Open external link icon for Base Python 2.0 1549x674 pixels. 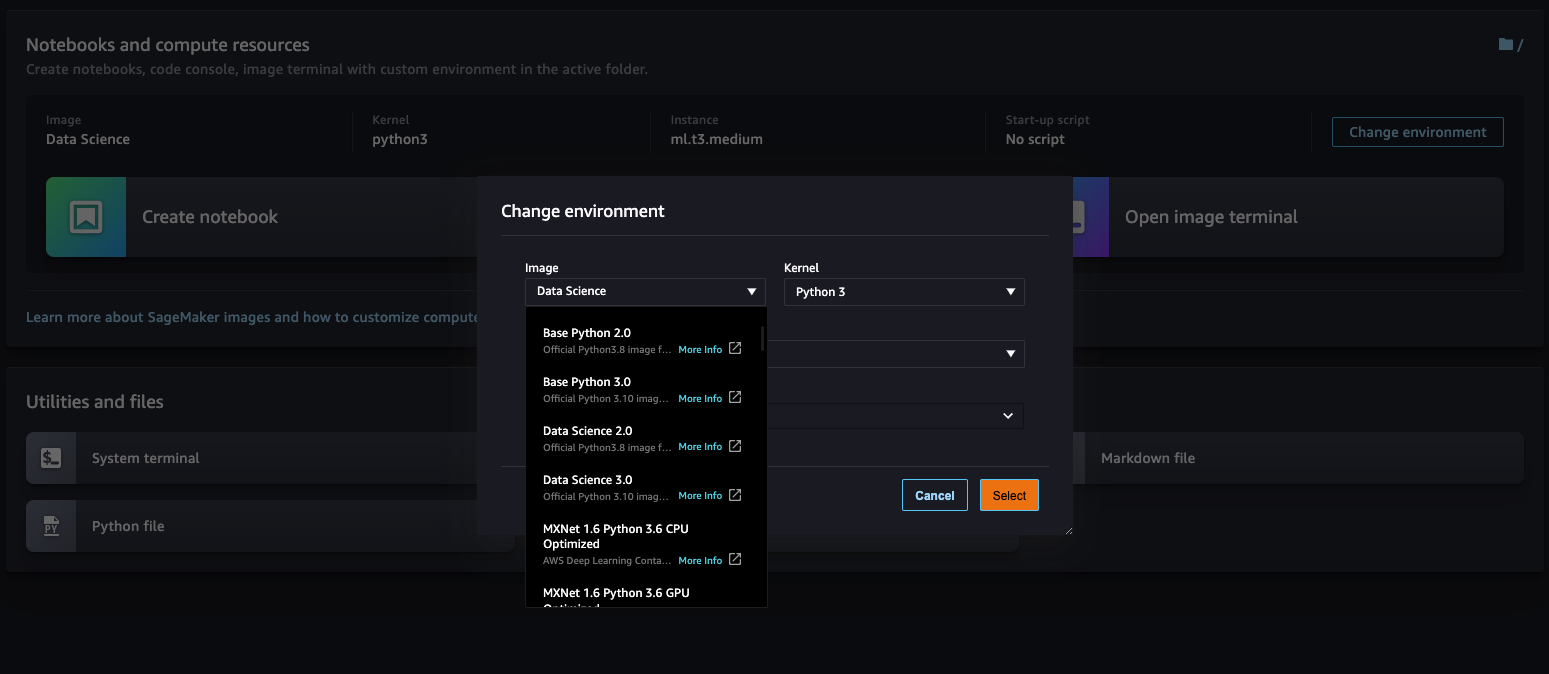735,349
